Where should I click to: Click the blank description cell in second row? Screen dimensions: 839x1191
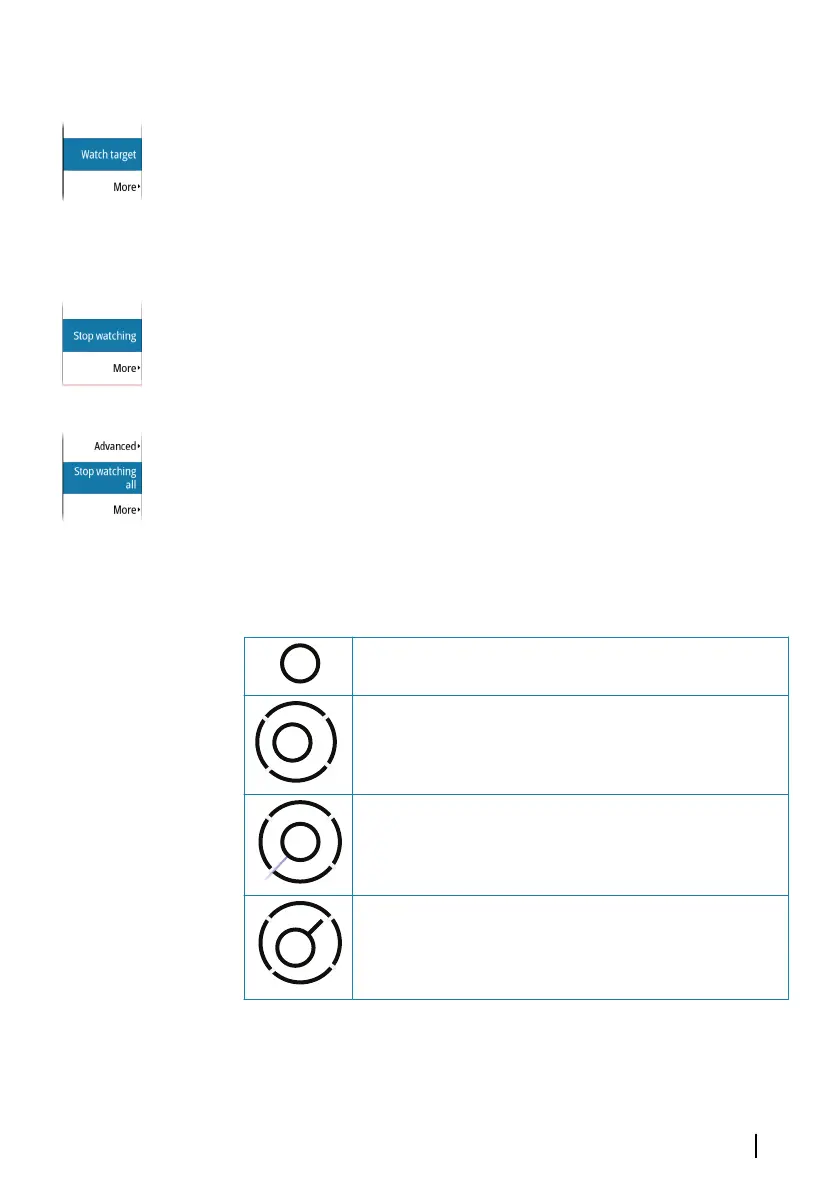(570, 745)
